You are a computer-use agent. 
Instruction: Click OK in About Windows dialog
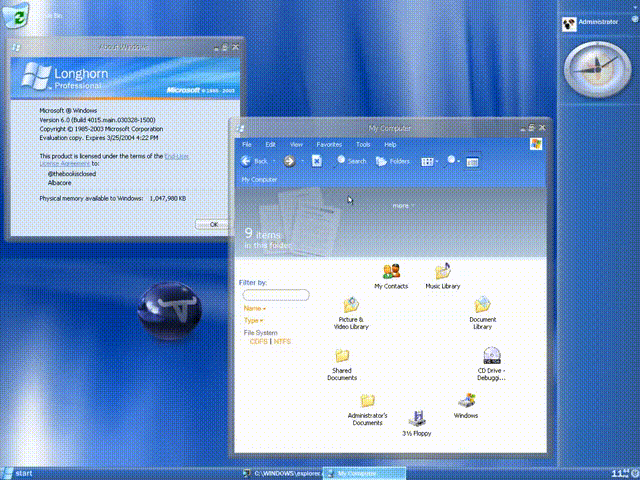tap(213, 224)
